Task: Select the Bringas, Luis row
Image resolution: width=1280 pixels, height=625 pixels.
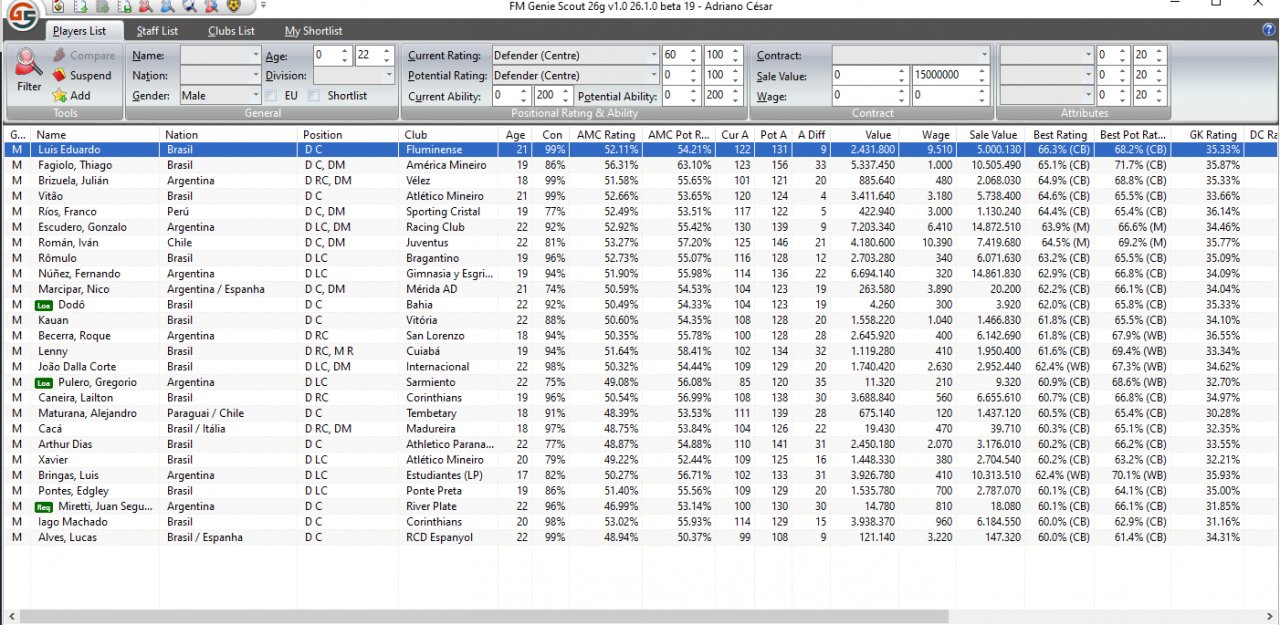Action: 640,476
